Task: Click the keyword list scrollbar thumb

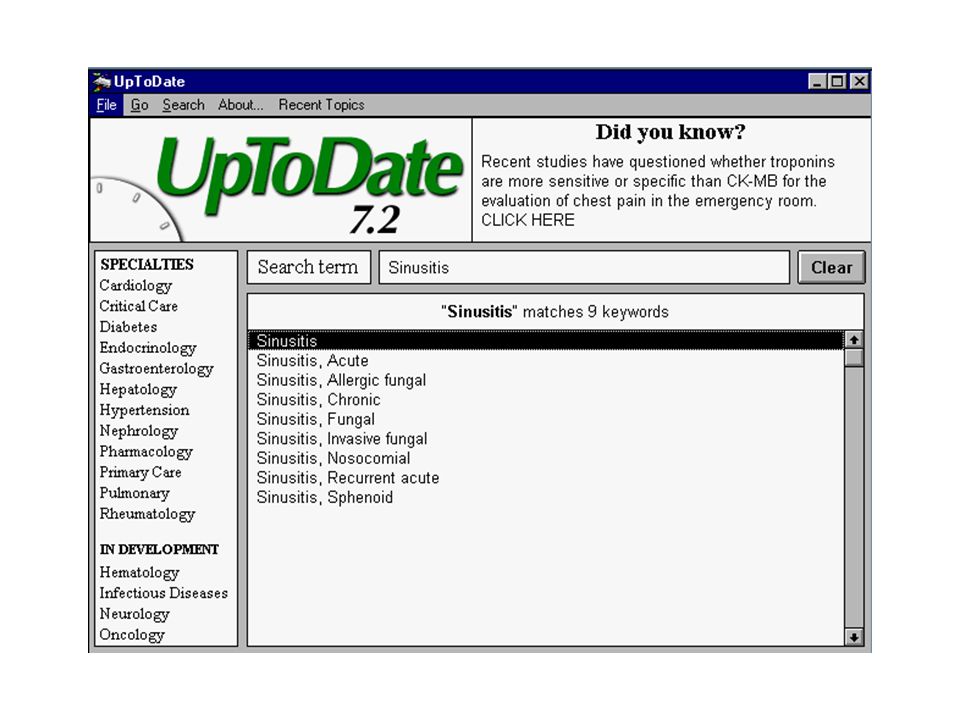Action: pos(853,358)
